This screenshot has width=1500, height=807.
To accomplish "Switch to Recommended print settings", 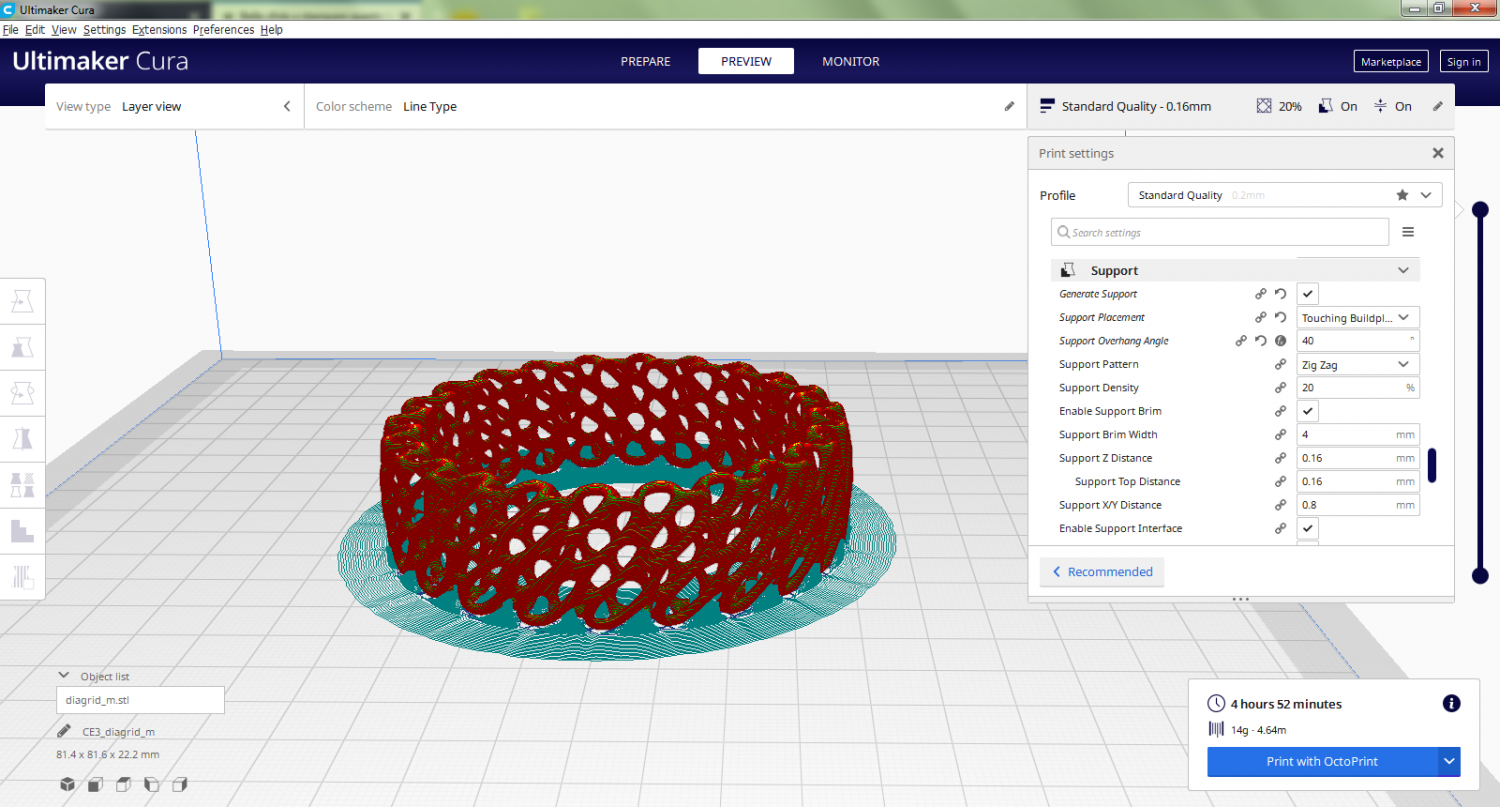I will tap(1102, 572).
